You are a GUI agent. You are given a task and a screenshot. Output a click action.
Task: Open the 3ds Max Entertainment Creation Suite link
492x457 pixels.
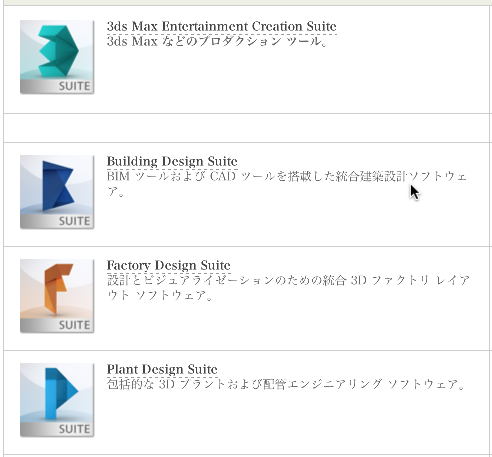point(222,26)
